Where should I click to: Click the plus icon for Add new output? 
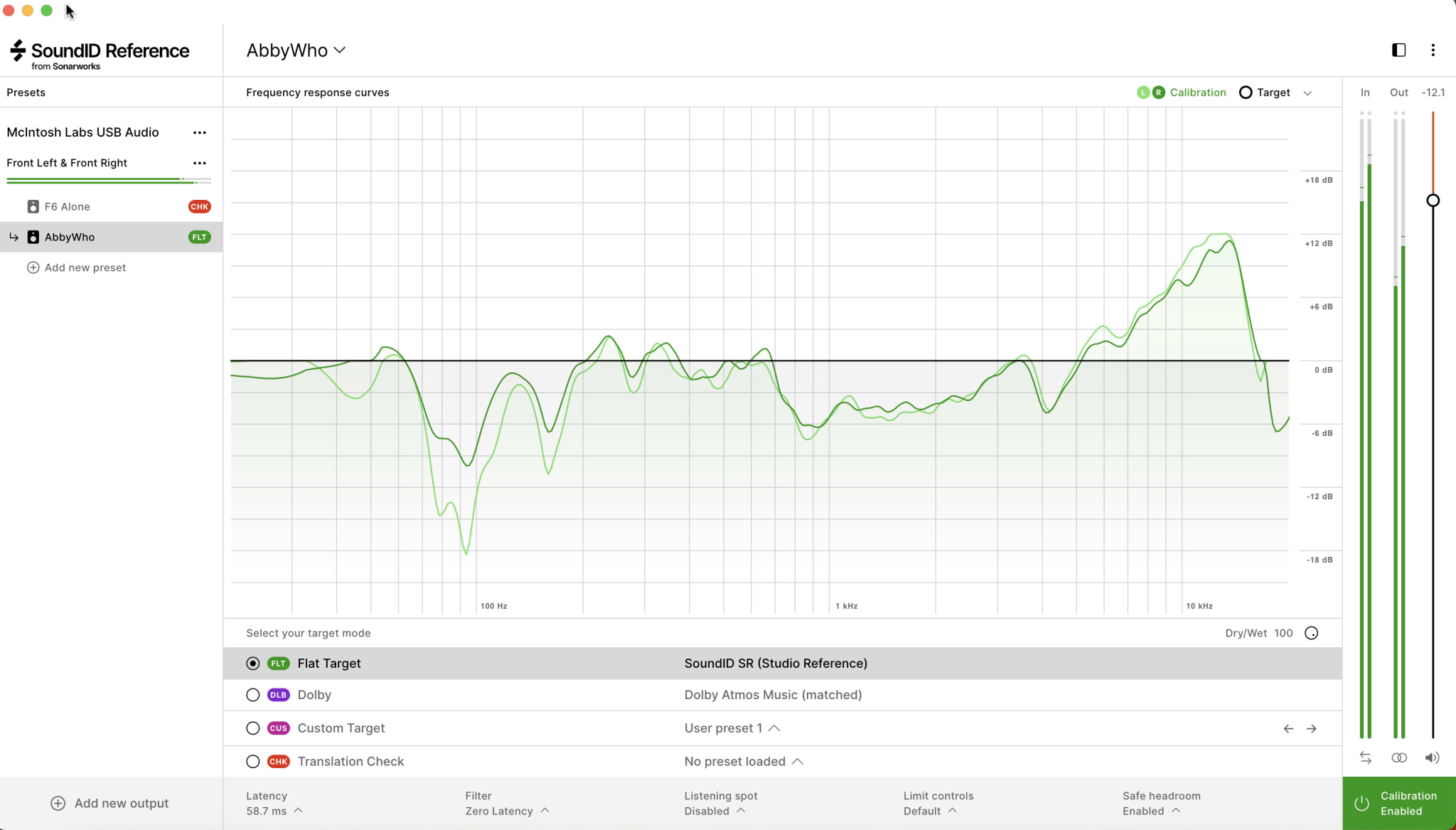tap(58, 803)
